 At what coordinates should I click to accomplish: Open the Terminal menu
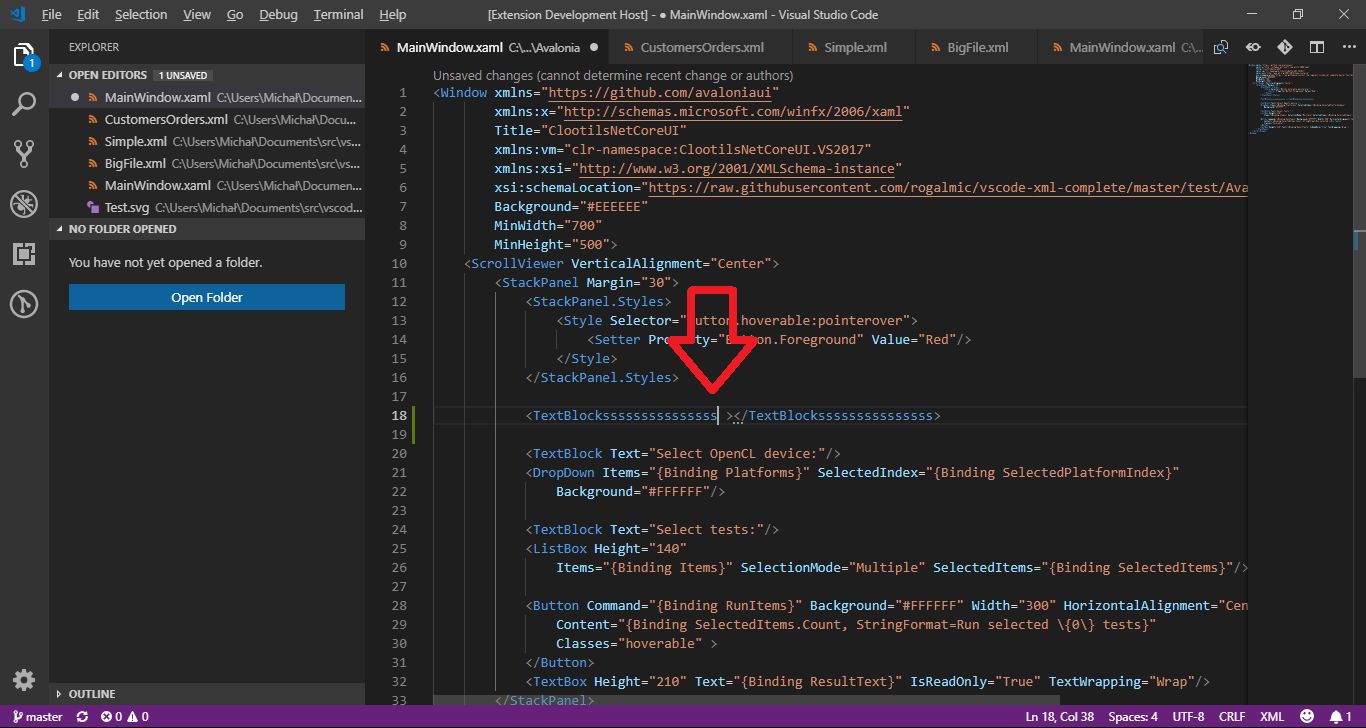[x=337, y=14]
